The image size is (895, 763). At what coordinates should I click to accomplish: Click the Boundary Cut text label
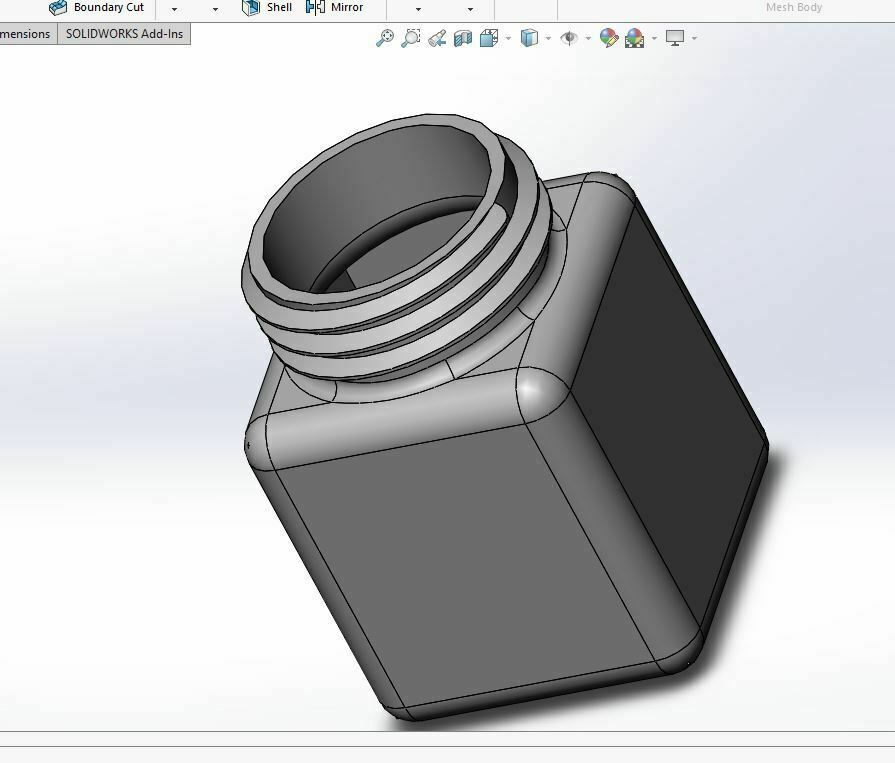[108, 7]
